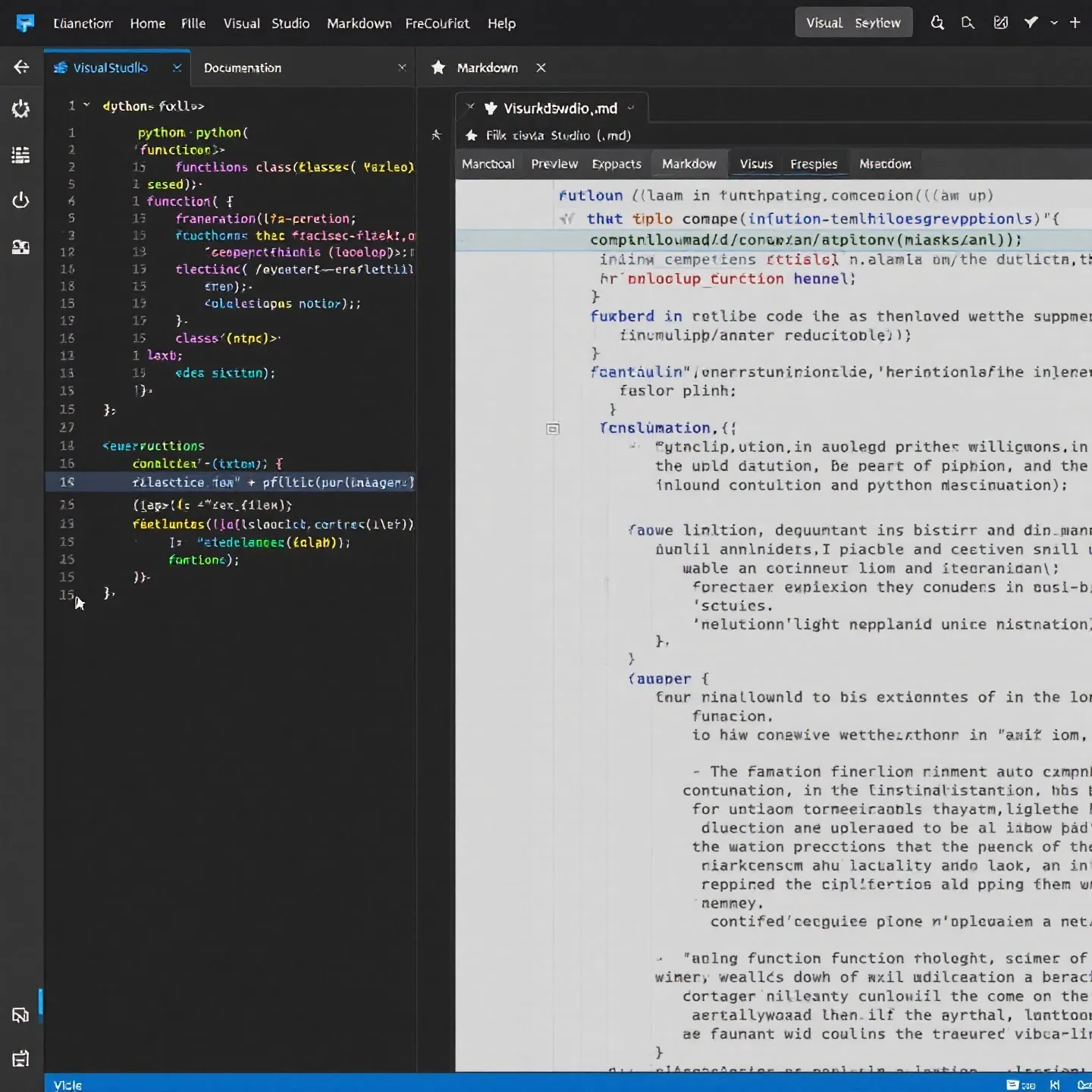Switch to the Exppacts sub-tab

point(617,164)
